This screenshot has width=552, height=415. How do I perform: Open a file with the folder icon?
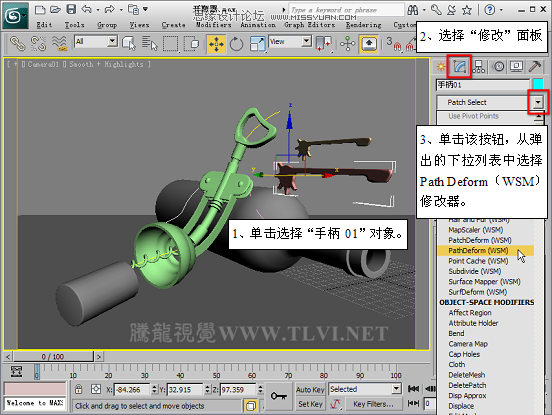[55, 10]
